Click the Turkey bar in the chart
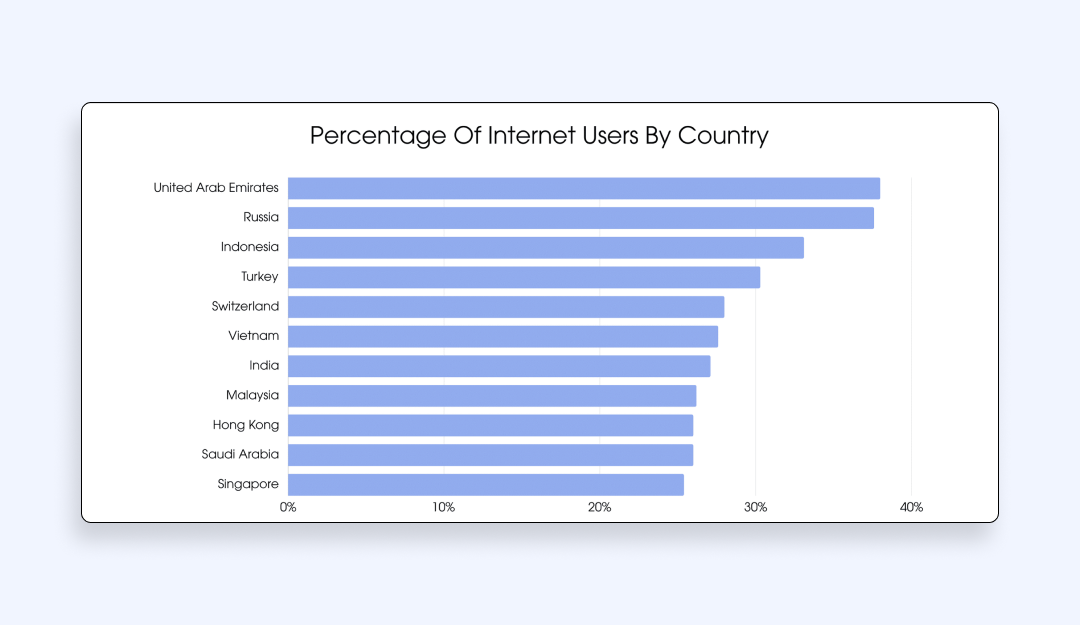1080x625 pixels. pyautogui.click(x=524, y=277)
